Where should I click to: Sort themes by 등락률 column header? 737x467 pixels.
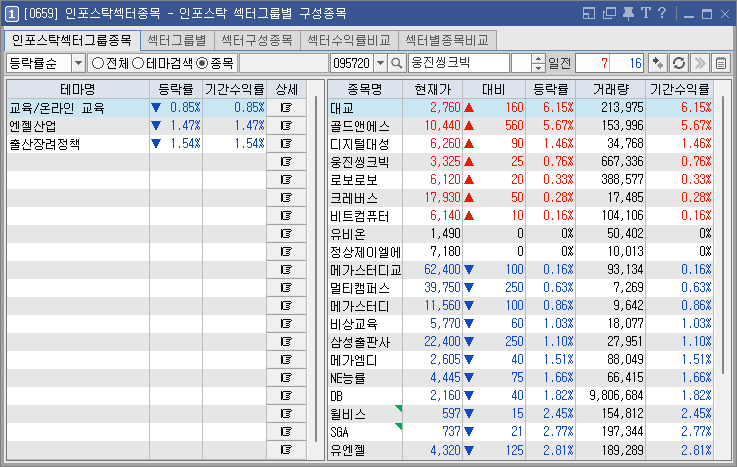point(176,89)
